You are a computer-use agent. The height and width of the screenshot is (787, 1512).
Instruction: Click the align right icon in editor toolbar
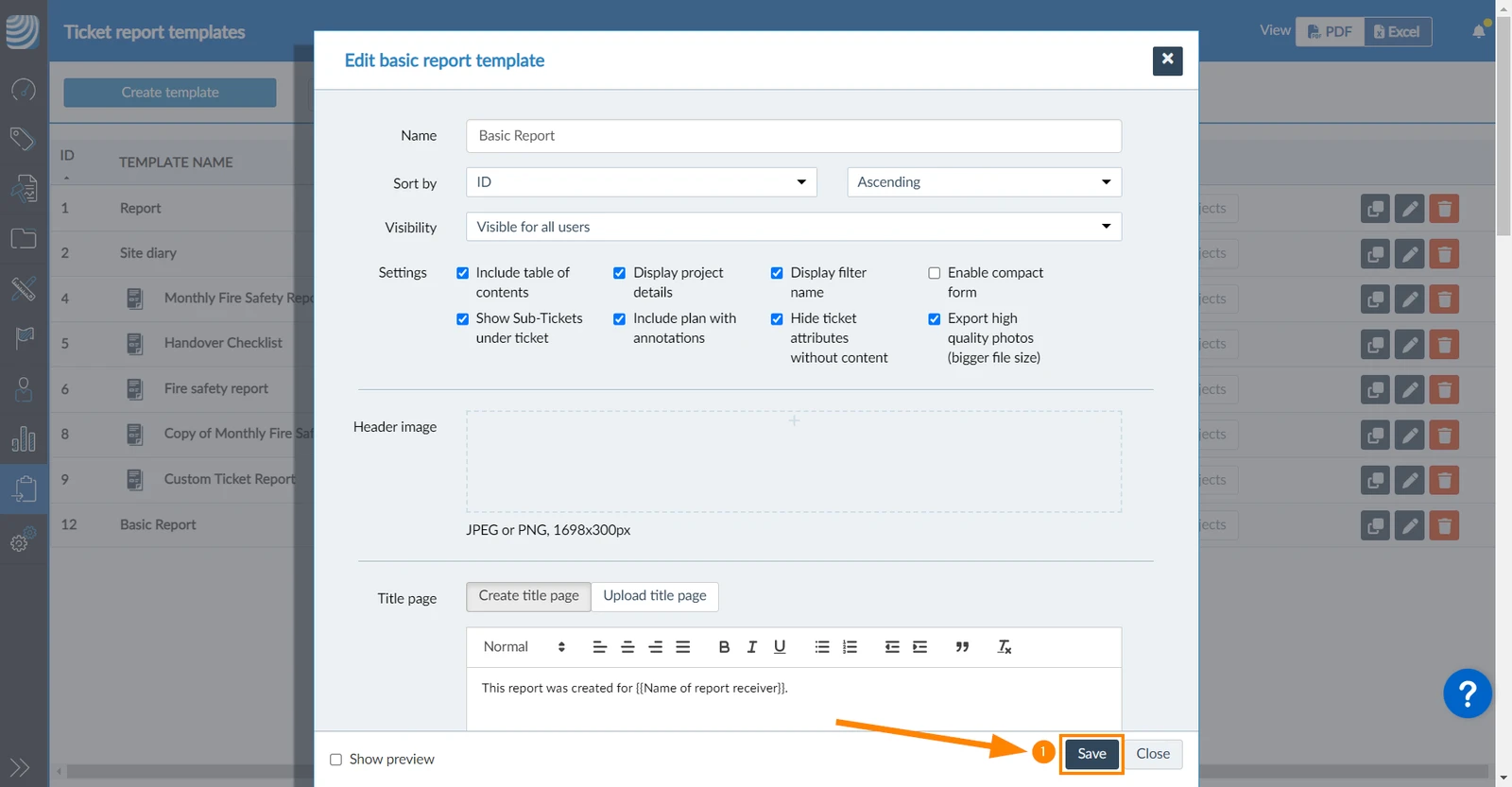[655, 647]
